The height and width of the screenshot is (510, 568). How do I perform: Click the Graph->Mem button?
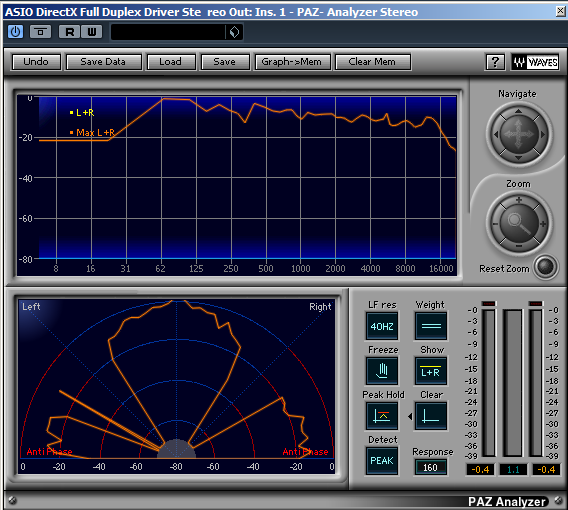292,62
